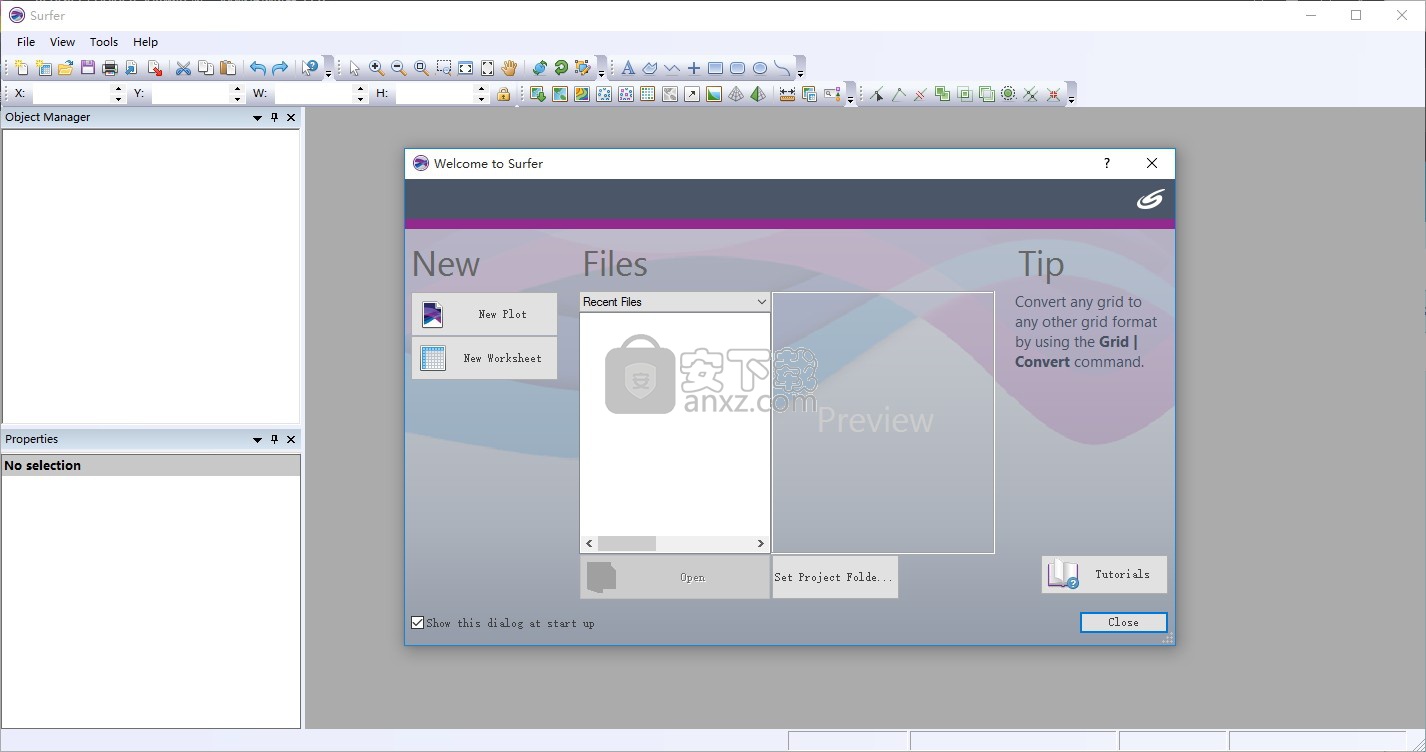Click the New 3D Surface green pyramid icon
The width and height of the screenshot is (1426, 752).
coord(758,94)
